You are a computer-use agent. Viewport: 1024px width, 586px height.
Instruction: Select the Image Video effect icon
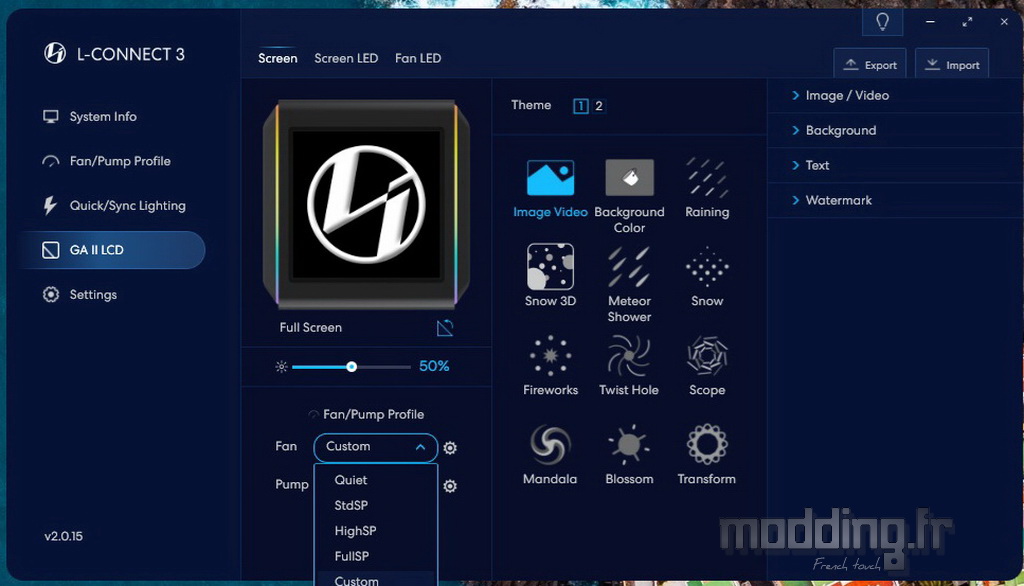pyautogui.click(x=551, y=178)
